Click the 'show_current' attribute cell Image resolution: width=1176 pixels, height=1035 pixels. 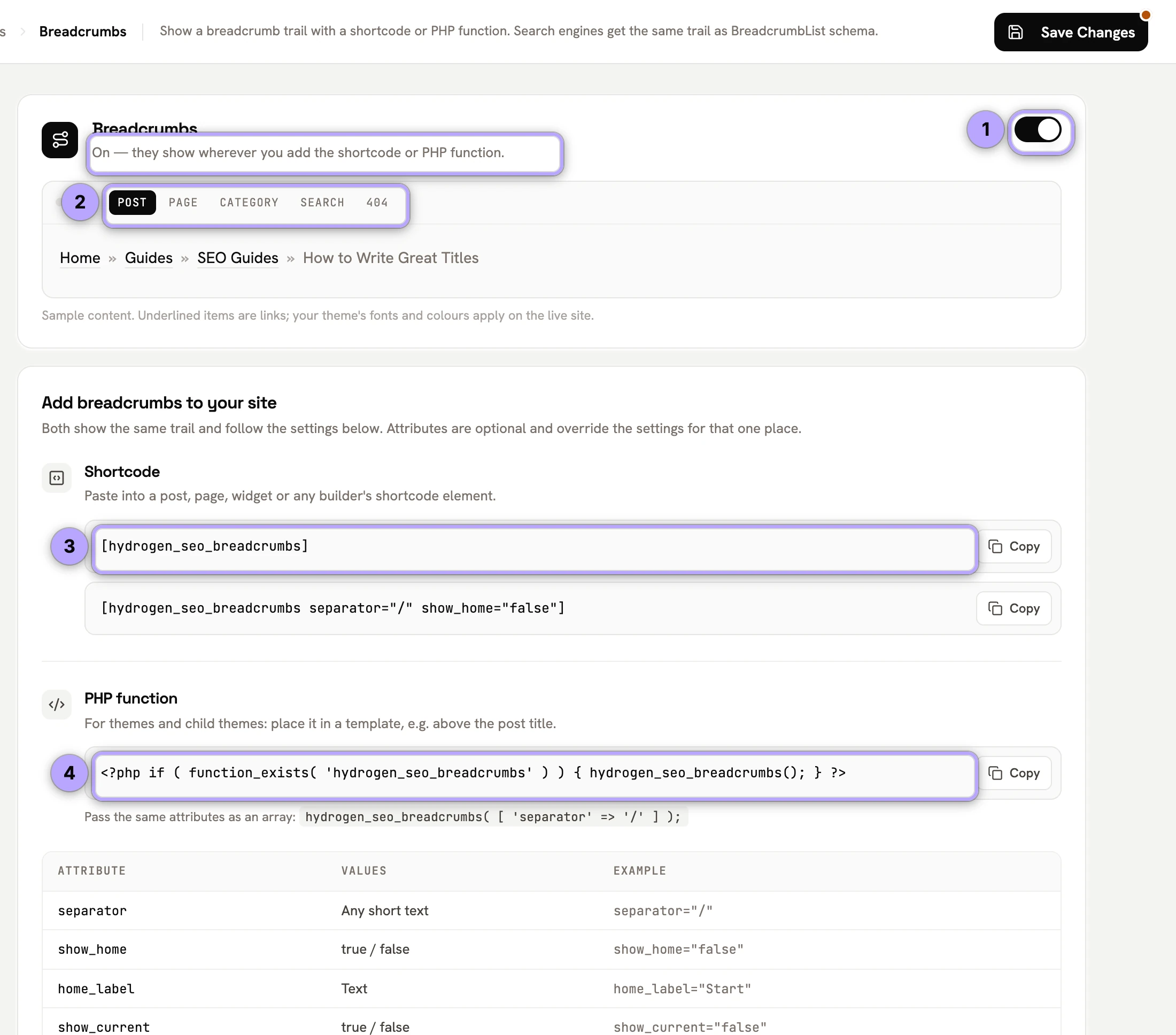tap(104, 1028)
